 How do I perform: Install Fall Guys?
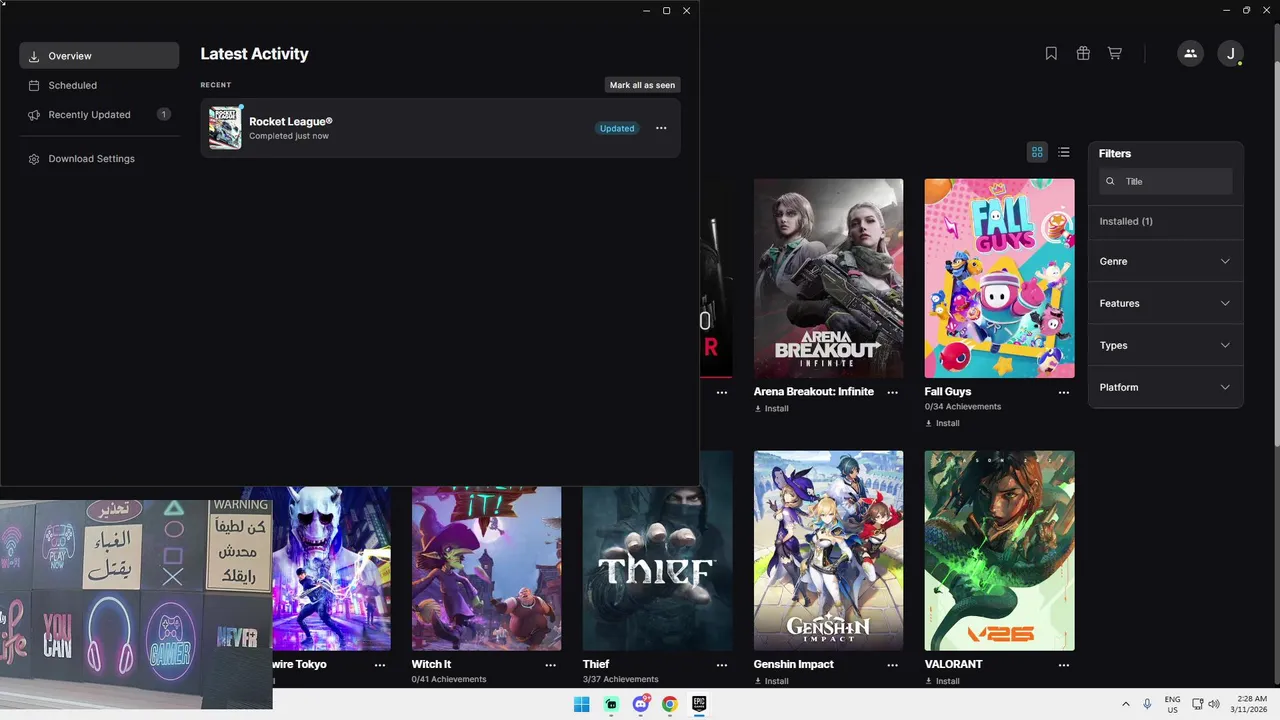tap(942, 423)
